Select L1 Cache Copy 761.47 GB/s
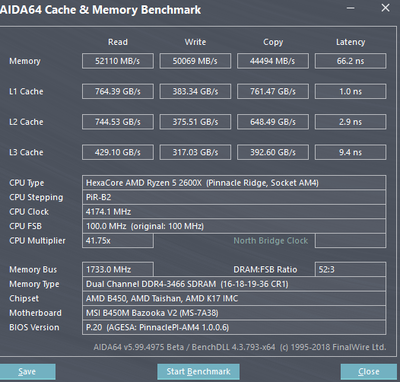Screen dimensions: 400x382 [273, 91]
